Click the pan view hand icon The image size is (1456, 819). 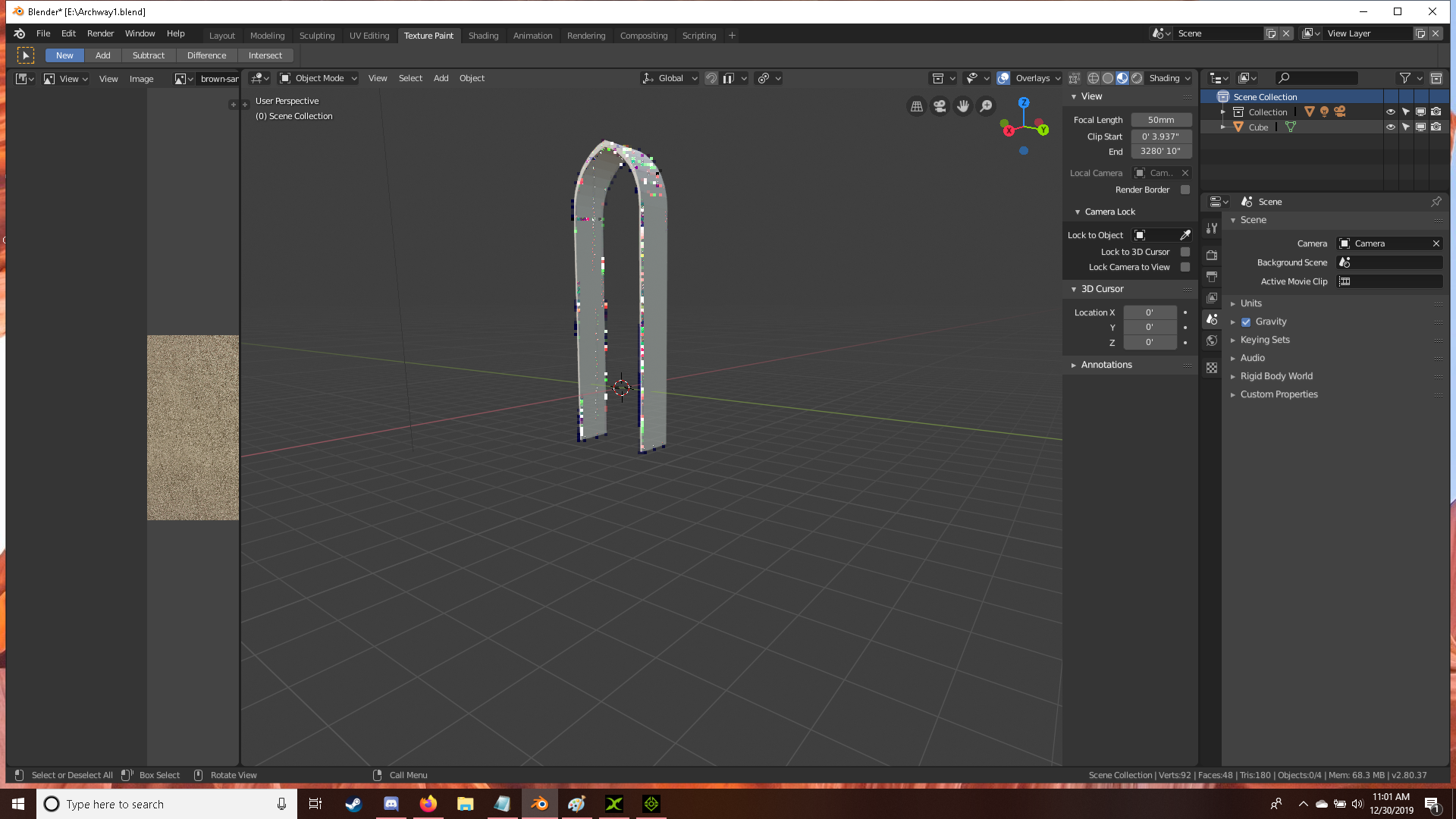click(963, 106)
